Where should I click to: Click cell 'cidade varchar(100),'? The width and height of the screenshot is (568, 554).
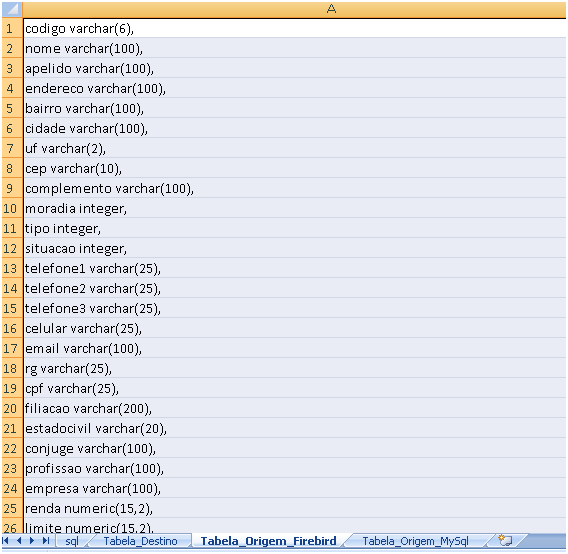pos(295,128)
